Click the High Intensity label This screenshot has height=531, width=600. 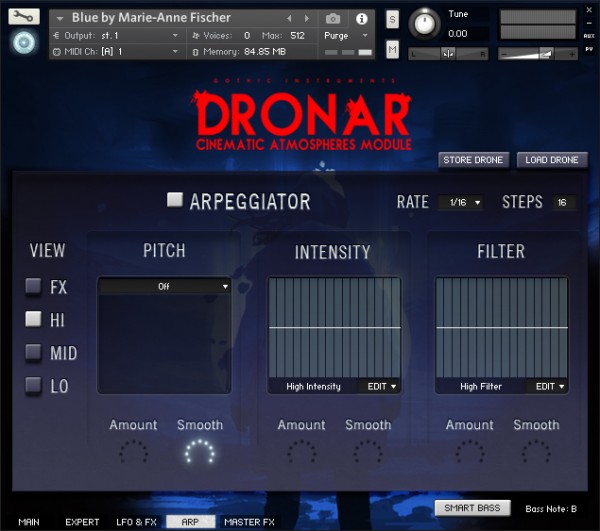tap(313, 386)
